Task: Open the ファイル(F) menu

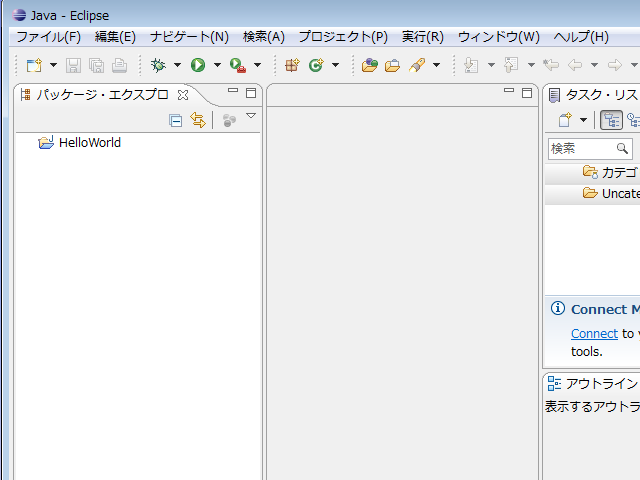Action: tap(49, 37)
